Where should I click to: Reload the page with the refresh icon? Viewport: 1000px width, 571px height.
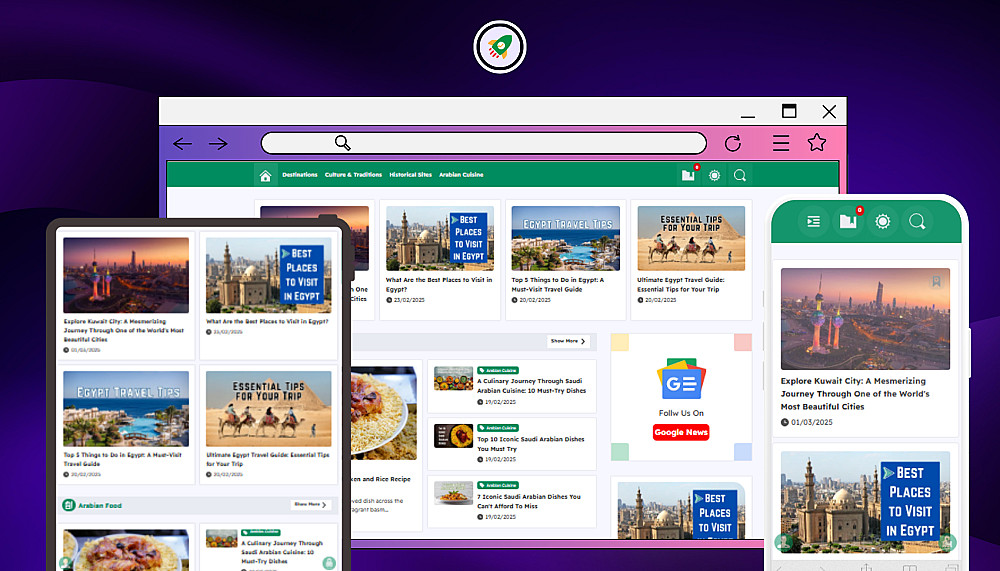(x=733, y=143)
